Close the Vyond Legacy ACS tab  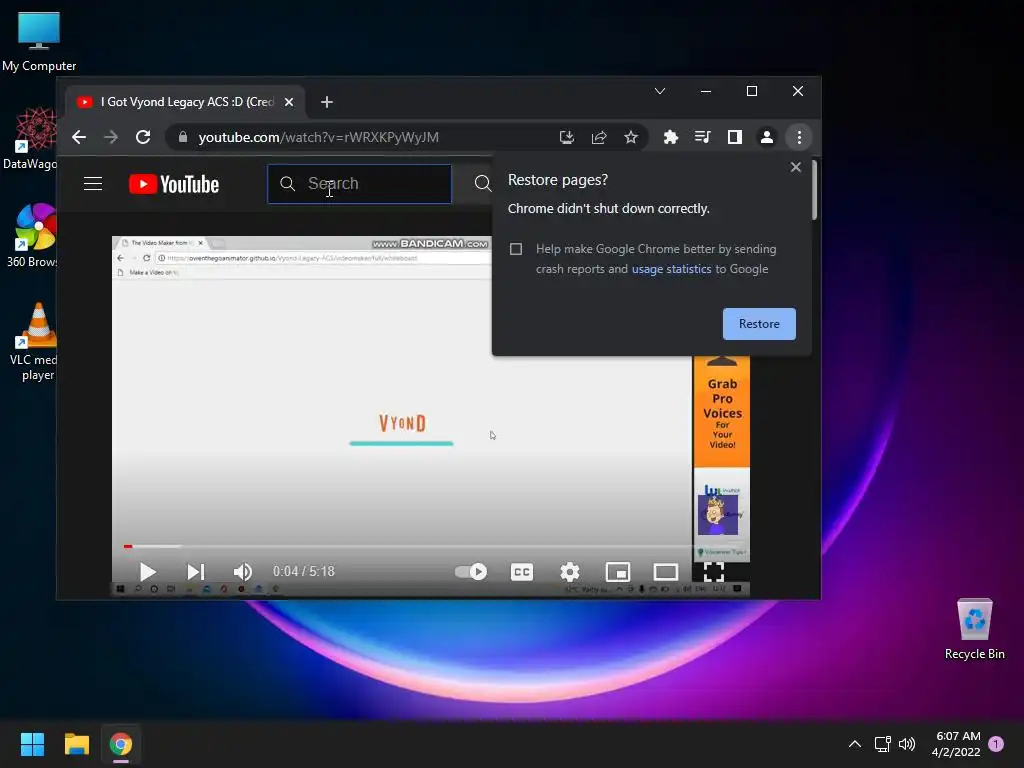(289, 102)
